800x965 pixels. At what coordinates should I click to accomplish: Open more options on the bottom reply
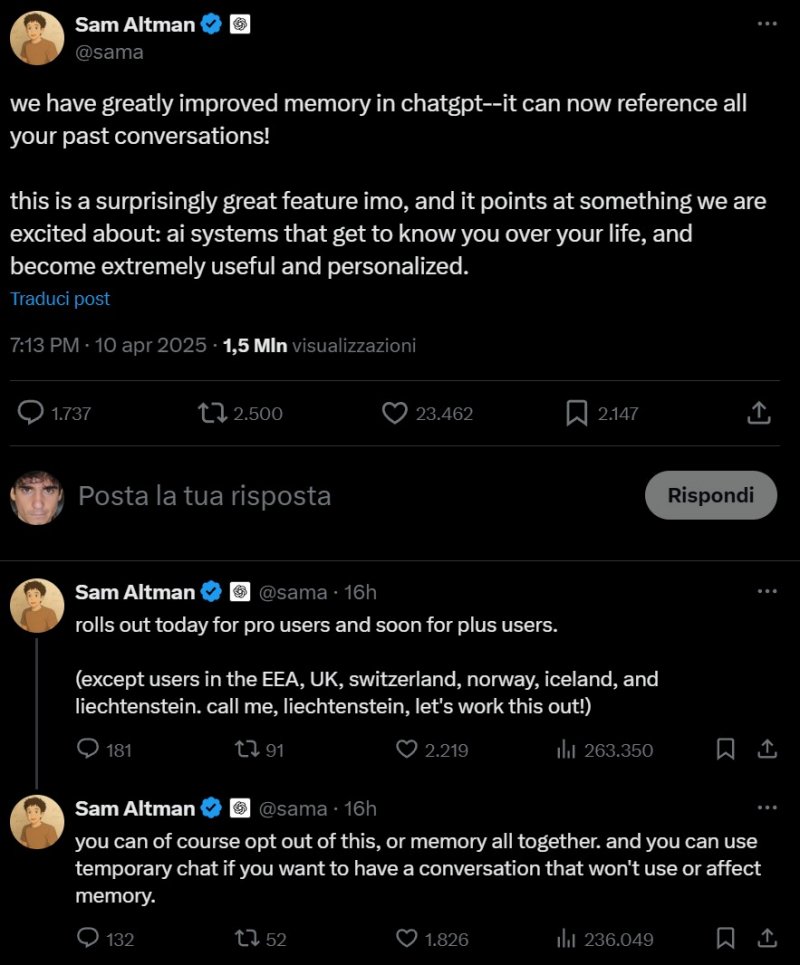[x=769, y=808]
